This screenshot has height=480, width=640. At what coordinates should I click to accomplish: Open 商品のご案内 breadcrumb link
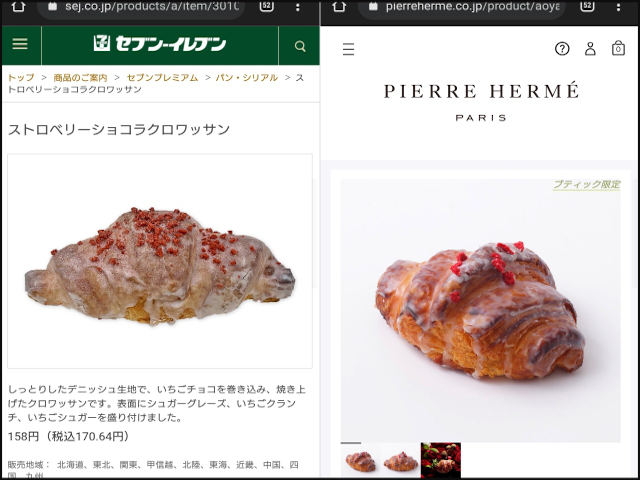tap(80, 78)
